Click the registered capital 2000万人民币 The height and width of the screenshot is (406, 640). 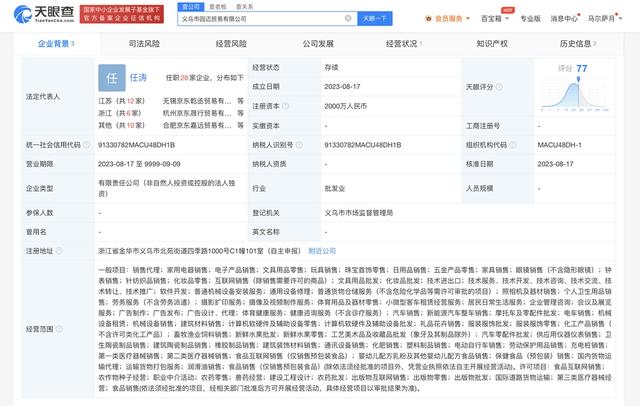point(346,106)
